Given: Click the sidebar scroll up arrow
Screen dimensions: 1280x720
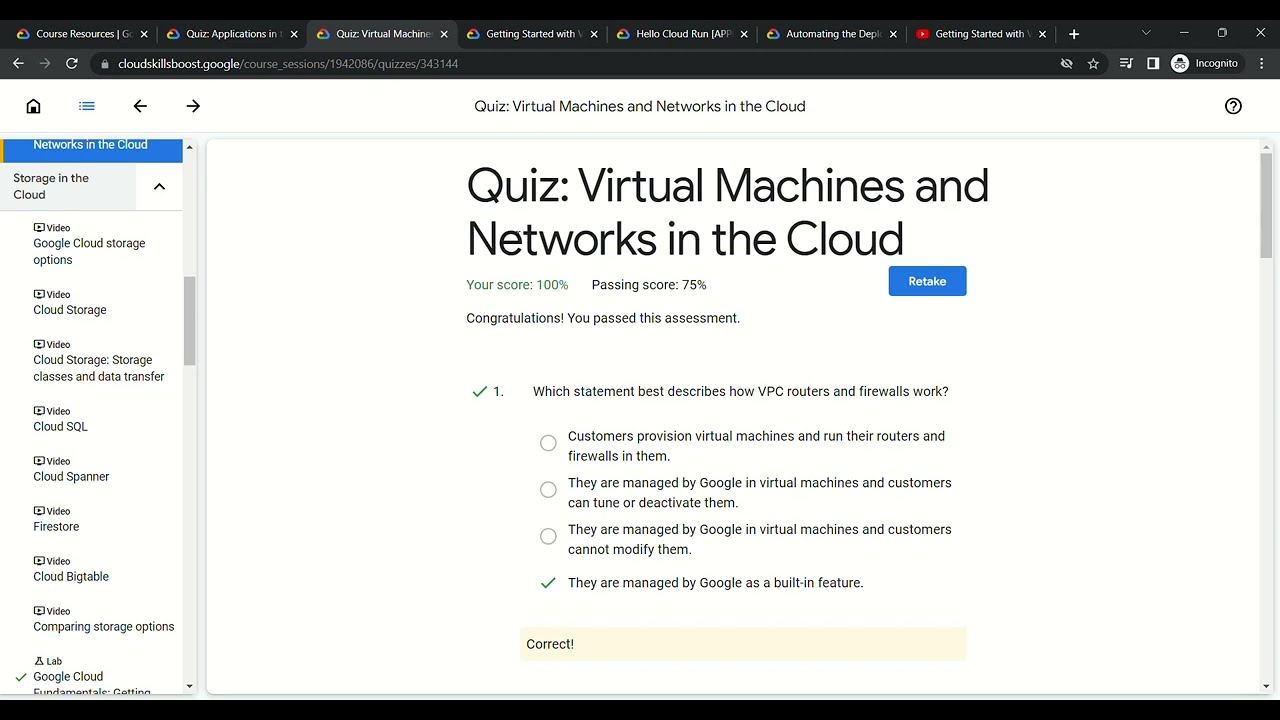Looking at the screenshot, I should tap(189, 147).
